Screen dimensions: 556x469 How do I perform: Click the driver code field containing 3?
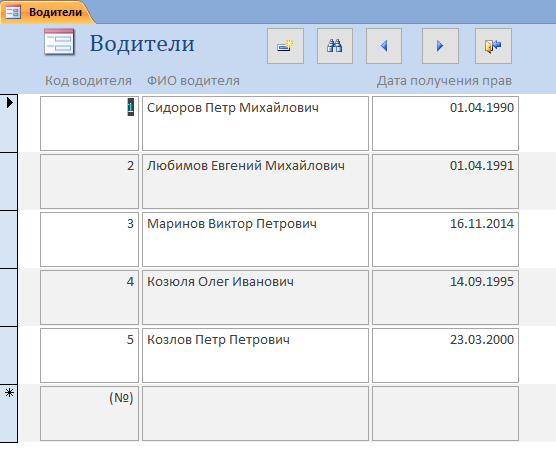[x=89, y=240]
